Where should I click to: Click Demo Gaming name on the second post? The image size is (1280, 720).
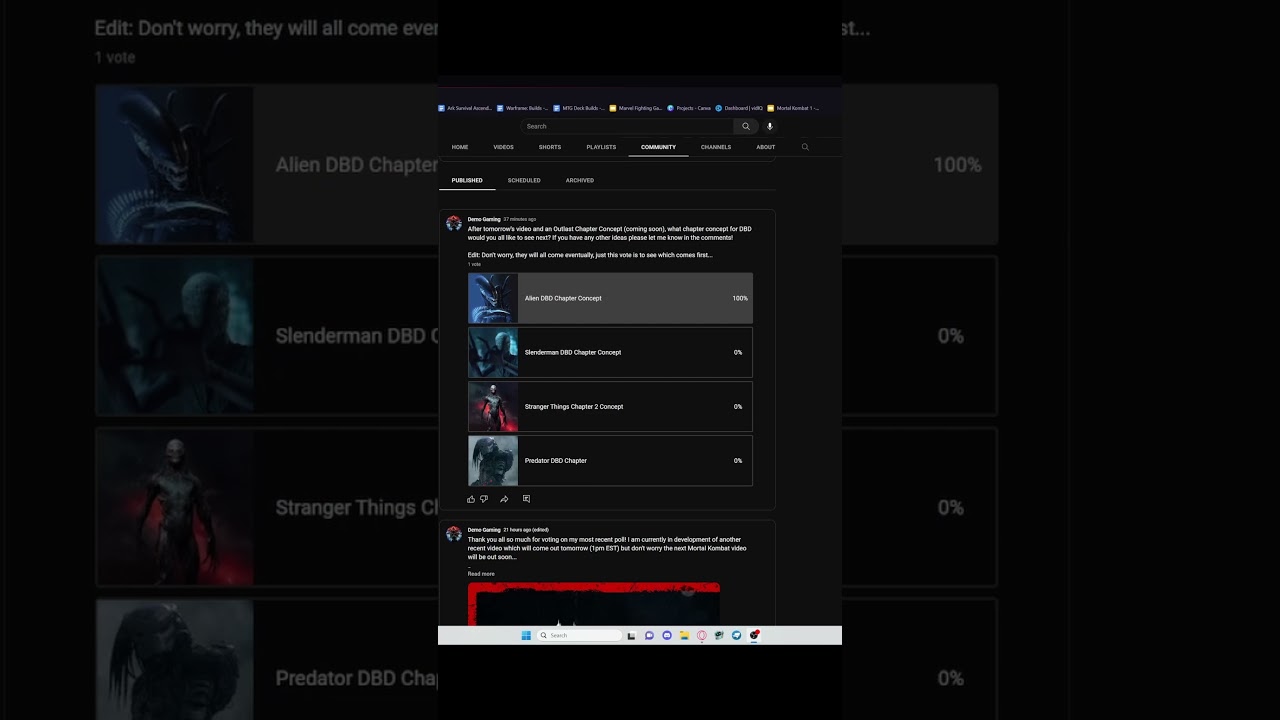point(484,530)
